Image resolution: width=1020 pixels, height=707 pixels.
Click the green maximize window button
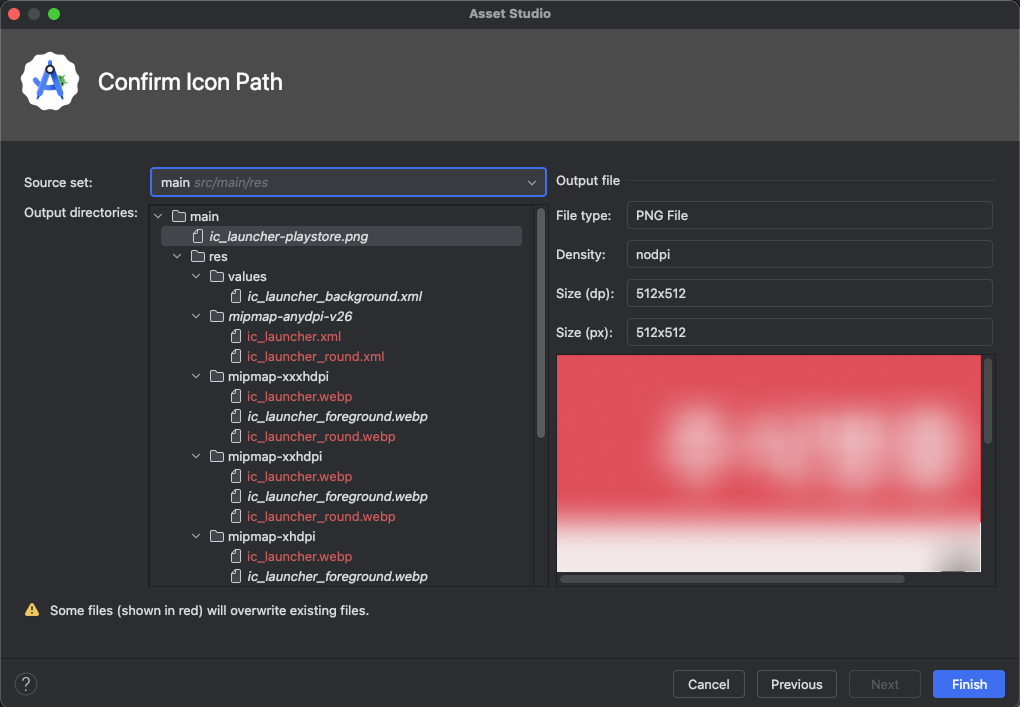click(x=54, y=14)
